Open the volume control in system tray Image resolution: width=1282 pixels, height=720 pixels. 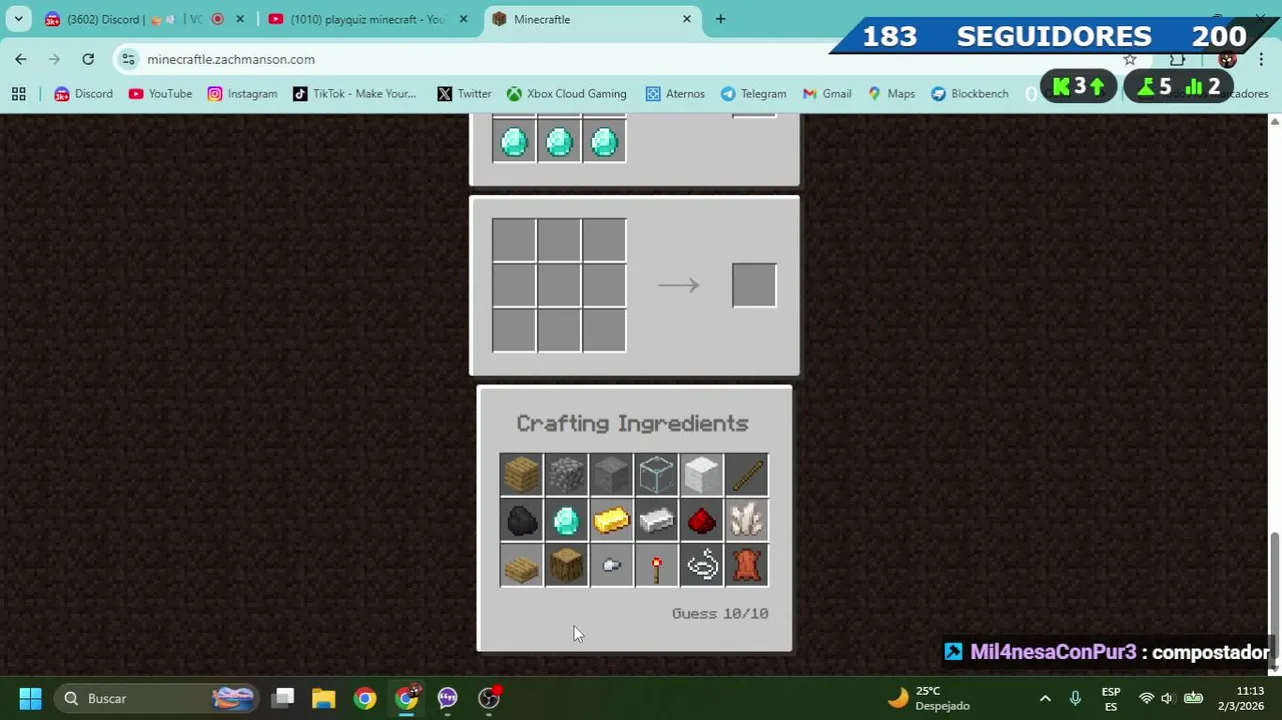pyautogui.click(x=1167, y=698)
